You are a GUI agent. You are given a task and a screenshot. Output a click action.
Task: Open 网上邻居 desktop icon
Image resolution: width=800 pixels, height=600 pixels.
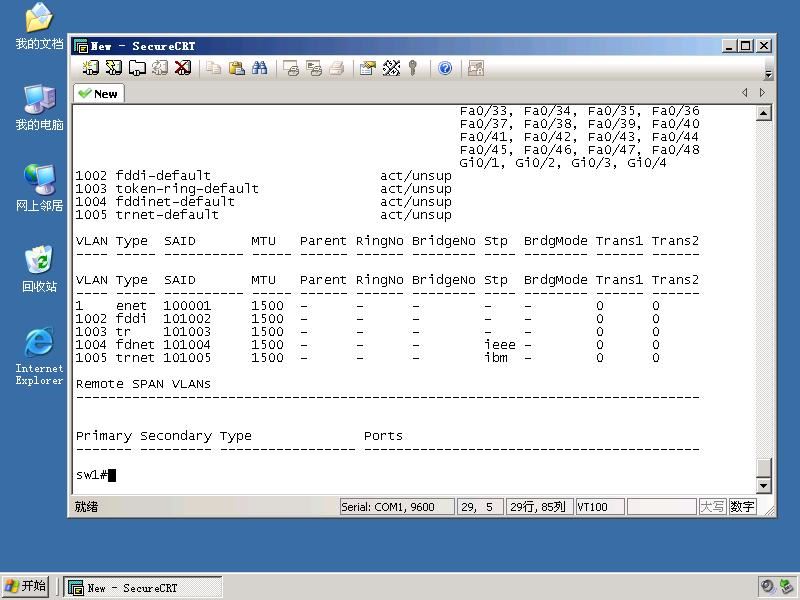pyautogui.click(x=39, y=188)
